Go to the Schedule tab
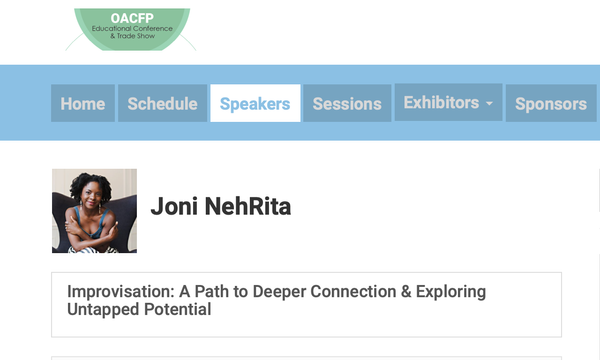This screenshot has height=360, width=600. [162, 103]
